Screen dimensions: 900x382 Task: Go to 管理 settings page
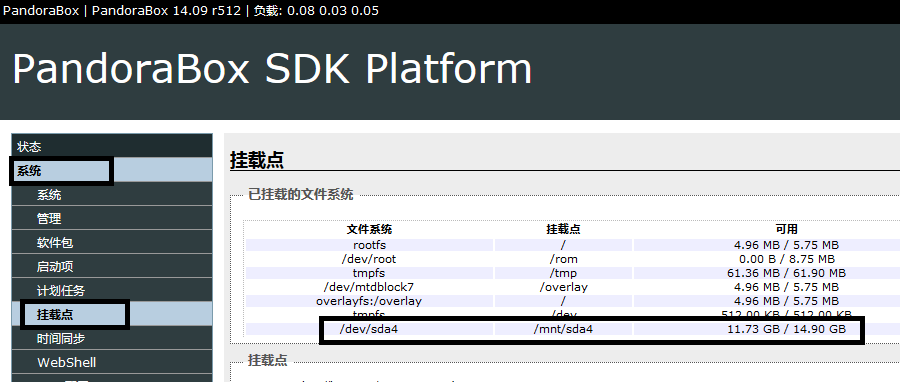[112, 219]
